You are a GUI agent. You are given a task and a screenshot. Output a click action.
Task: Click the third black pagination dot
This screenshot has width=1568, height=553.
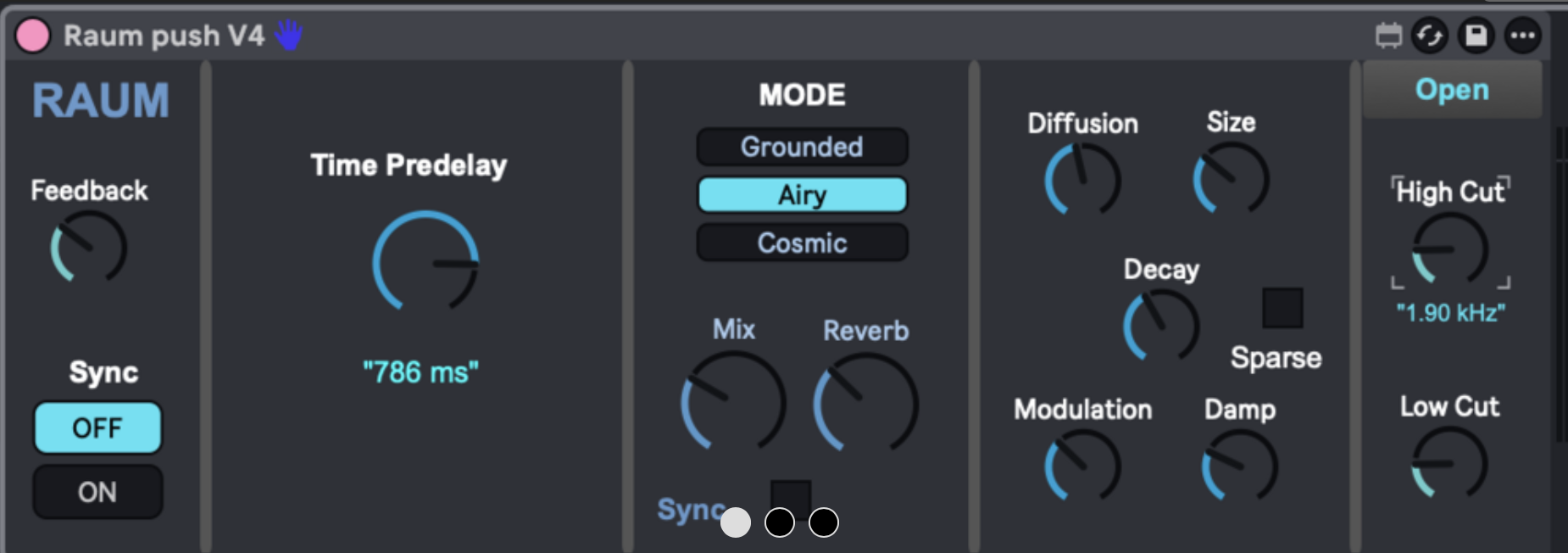[823, 522]
